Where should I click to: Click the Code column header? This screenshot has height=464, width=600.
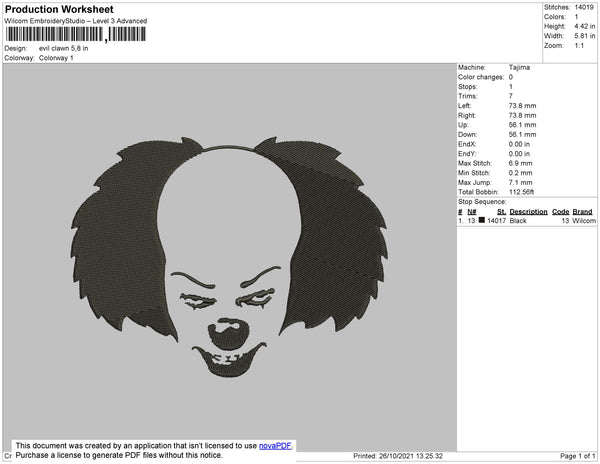[560, 212]
